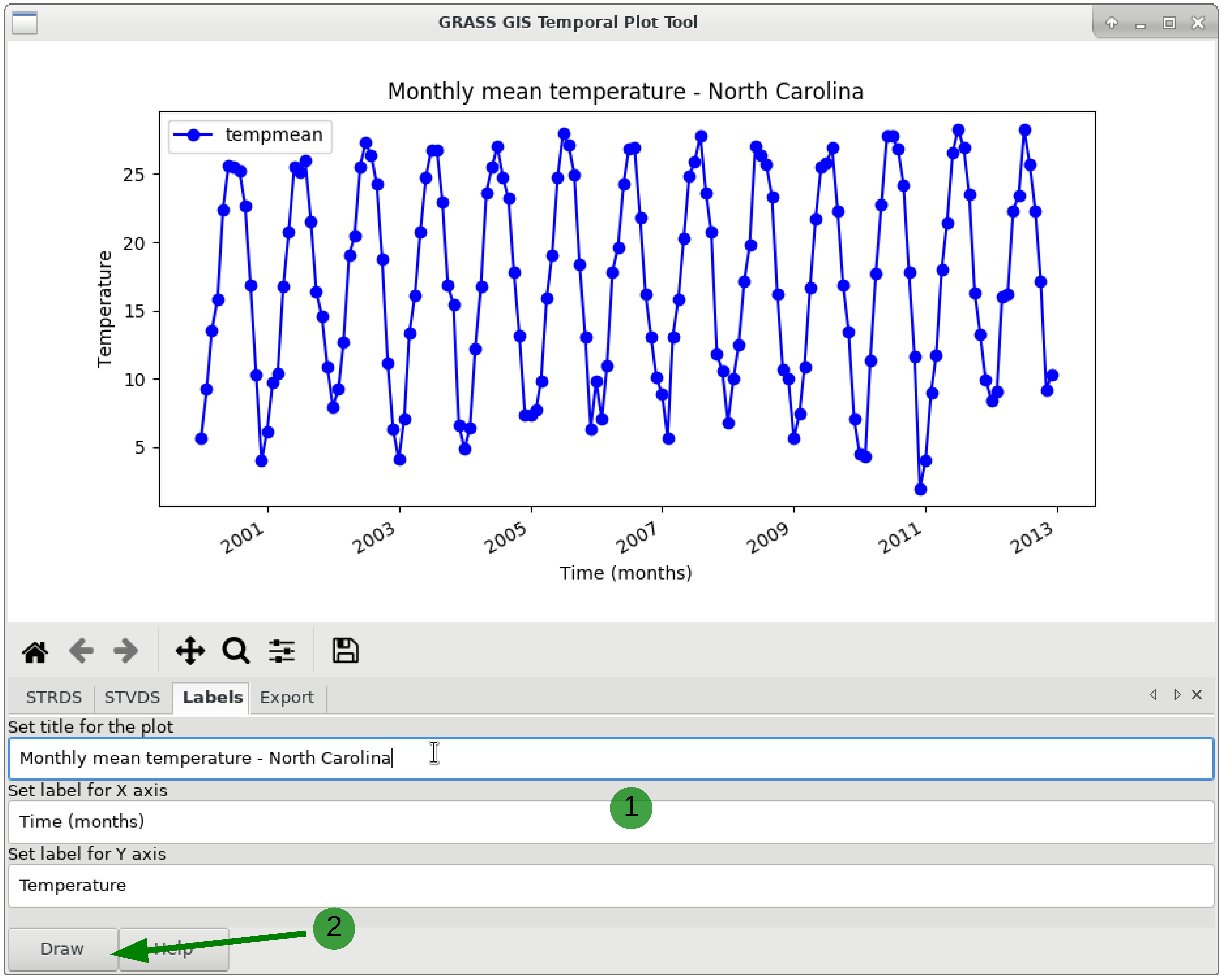Select the zoom to rectangle tool
The height and width of the screenshot is (980, 1220).
(235, 651)
